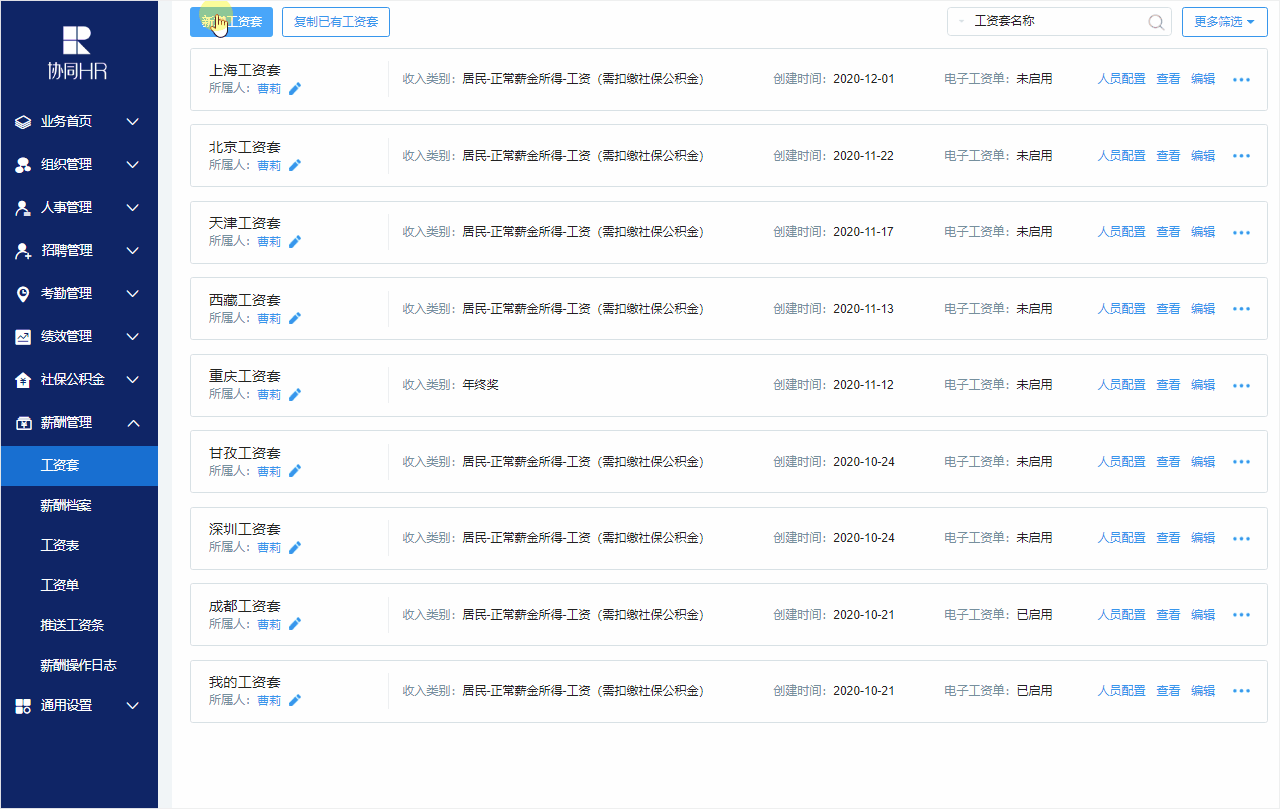The height and width of the screenshot is (809, 1280).
Task: Click 编辑 for 我的工资套
Action: pos(1203,691)
